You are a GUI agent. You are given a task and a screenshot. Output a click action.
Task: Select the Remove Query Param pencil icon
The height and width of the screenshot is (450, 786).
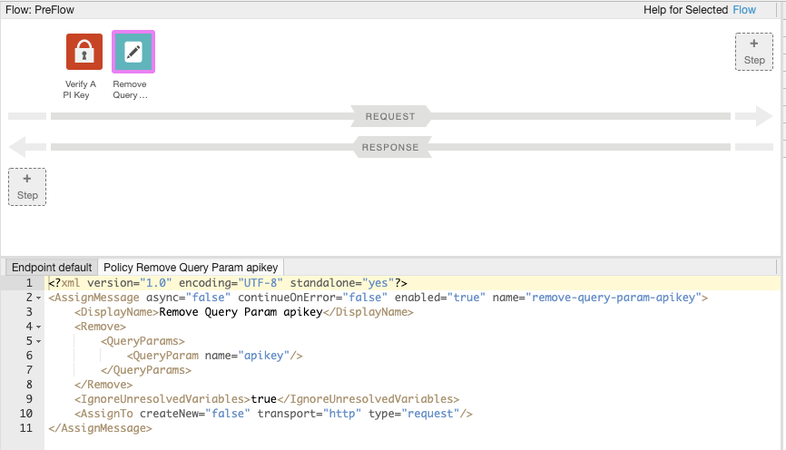[x=133, y=52]
